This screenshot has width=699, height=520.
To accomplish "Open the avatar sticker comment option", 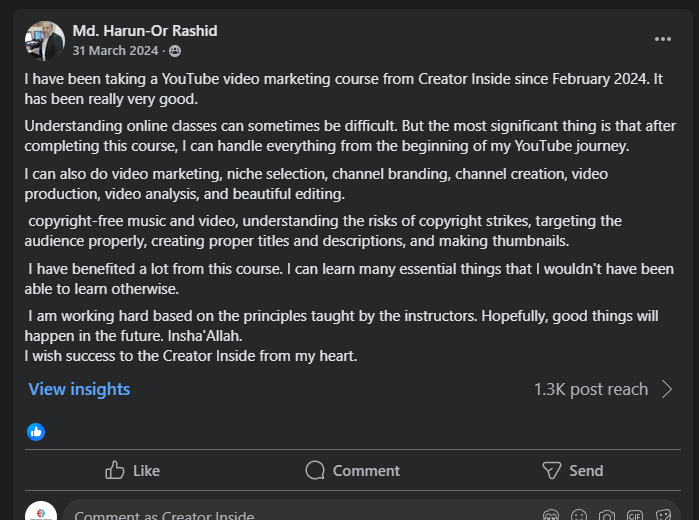I will tap(550, 516).
